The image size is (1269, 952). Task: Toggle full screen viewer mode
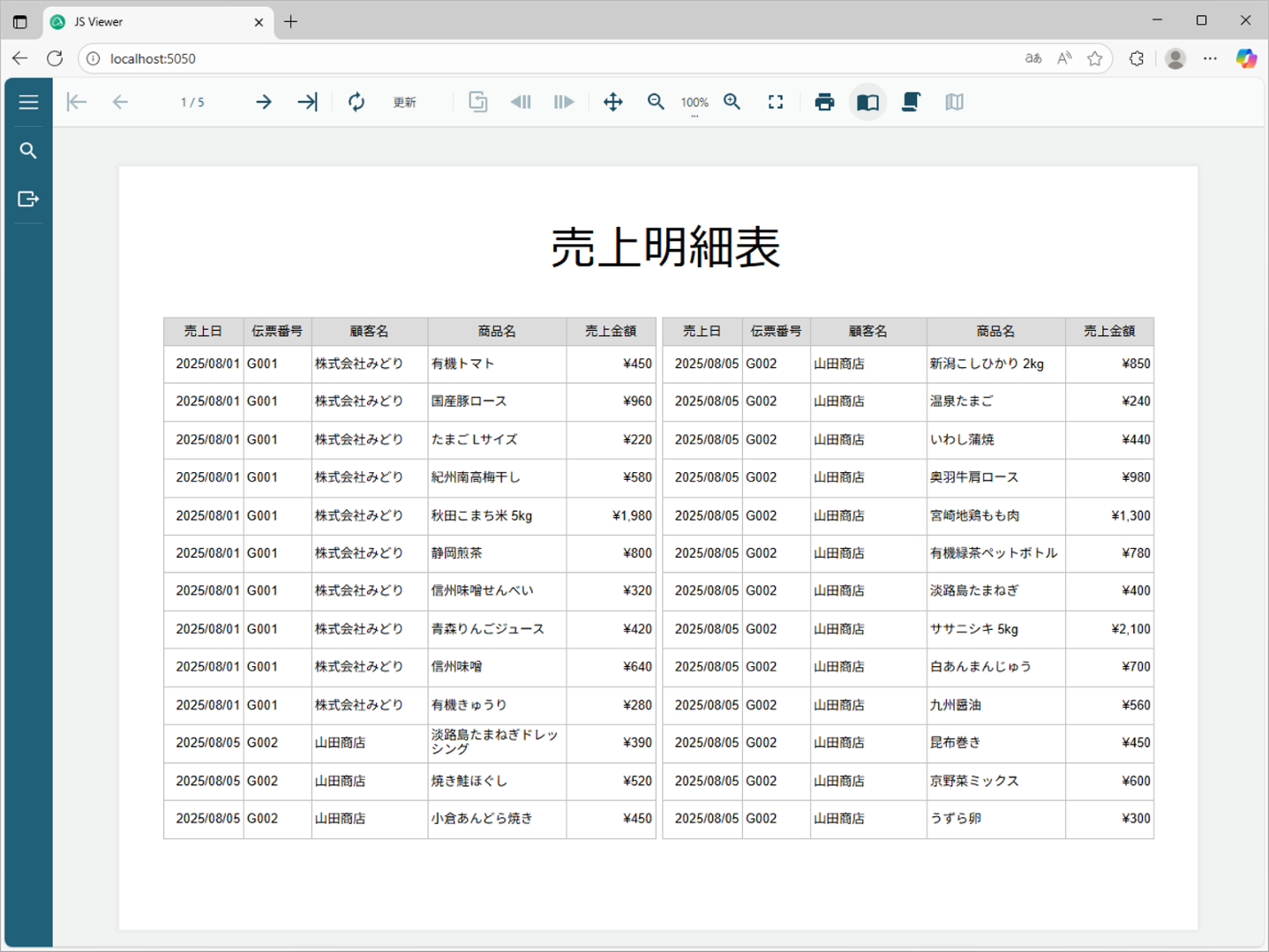(776, 102)
